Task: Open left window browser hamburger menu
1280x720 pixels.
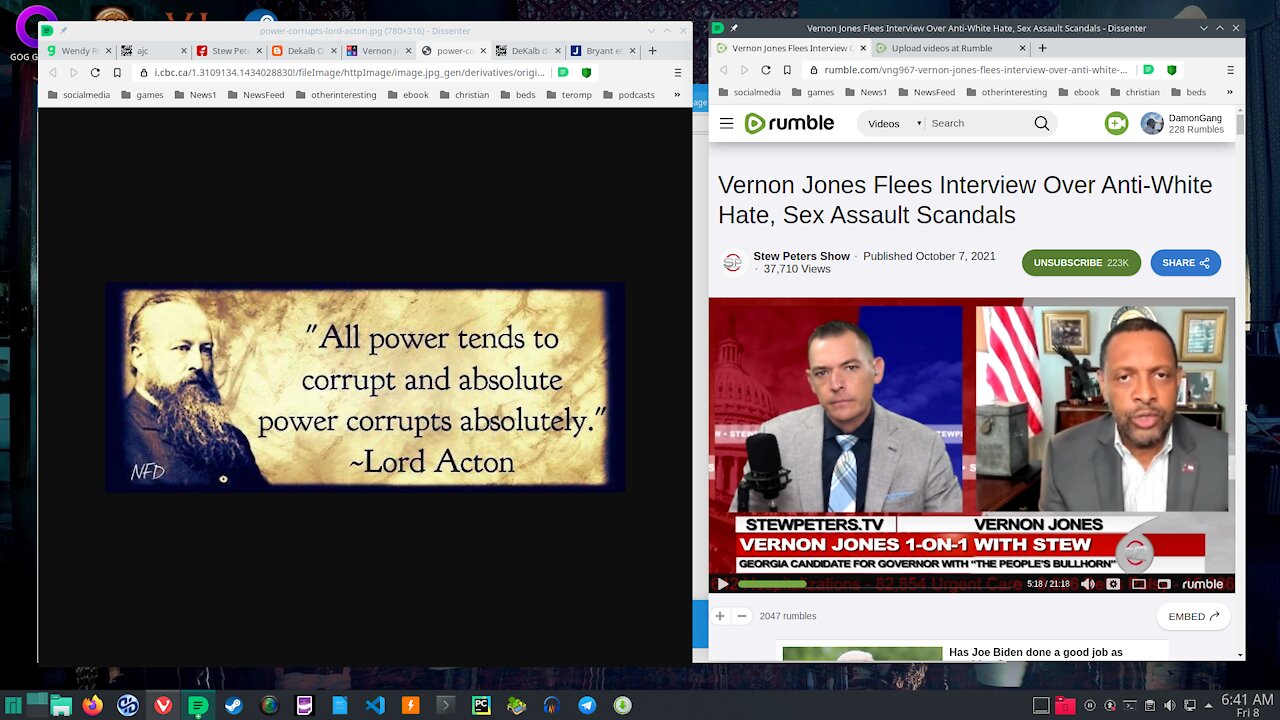Action: (x=677, y=72)
